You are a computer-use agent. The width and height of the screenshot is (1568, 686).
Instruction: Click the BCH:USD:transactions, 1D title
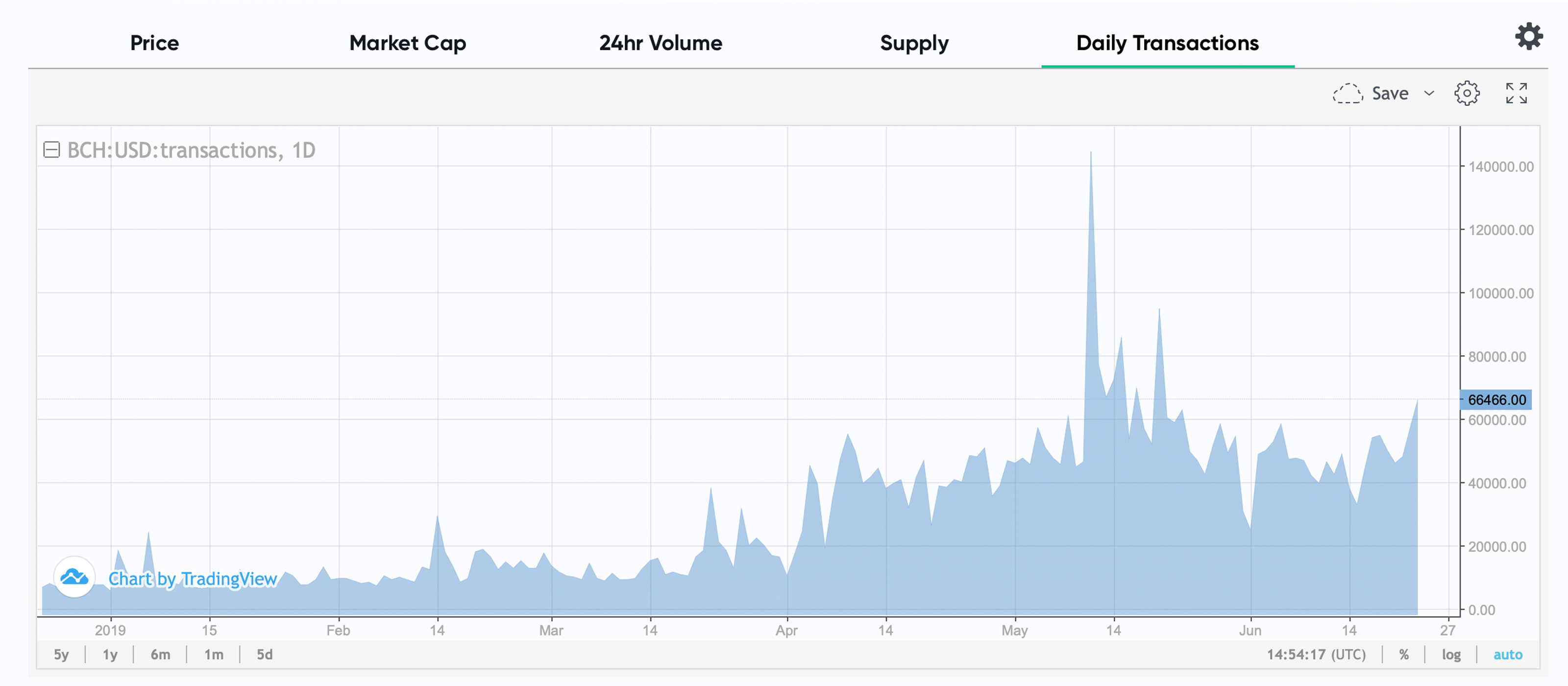tap(191, 150)
